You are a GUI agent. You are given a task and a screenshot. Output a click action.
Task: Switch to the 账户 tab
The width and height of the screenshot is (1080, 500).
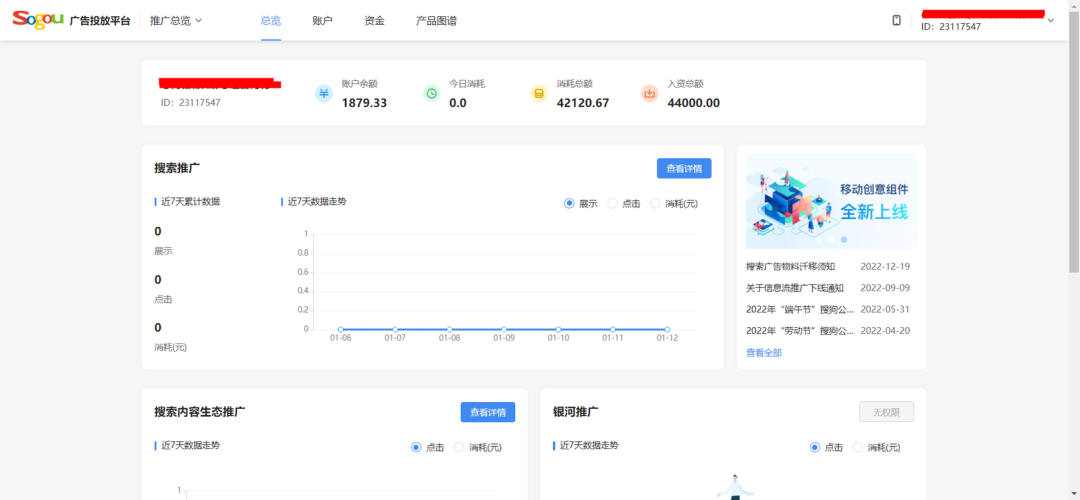(322, 20)
